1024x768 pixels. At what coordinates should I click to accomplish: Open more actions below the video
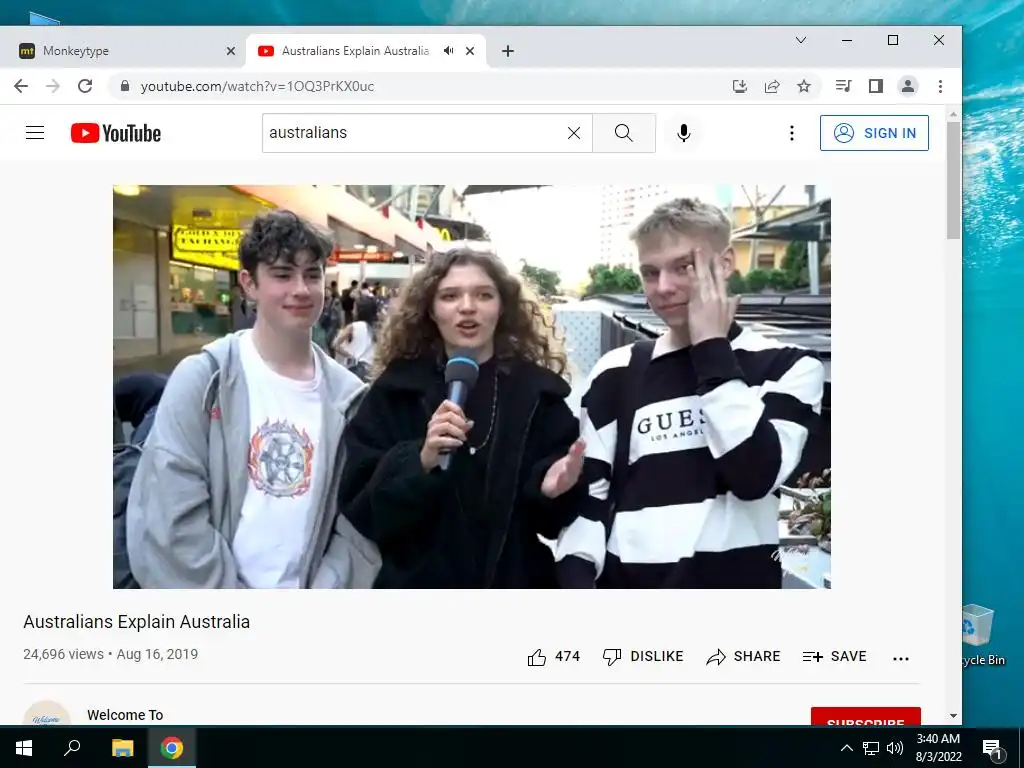coord(901,658)
